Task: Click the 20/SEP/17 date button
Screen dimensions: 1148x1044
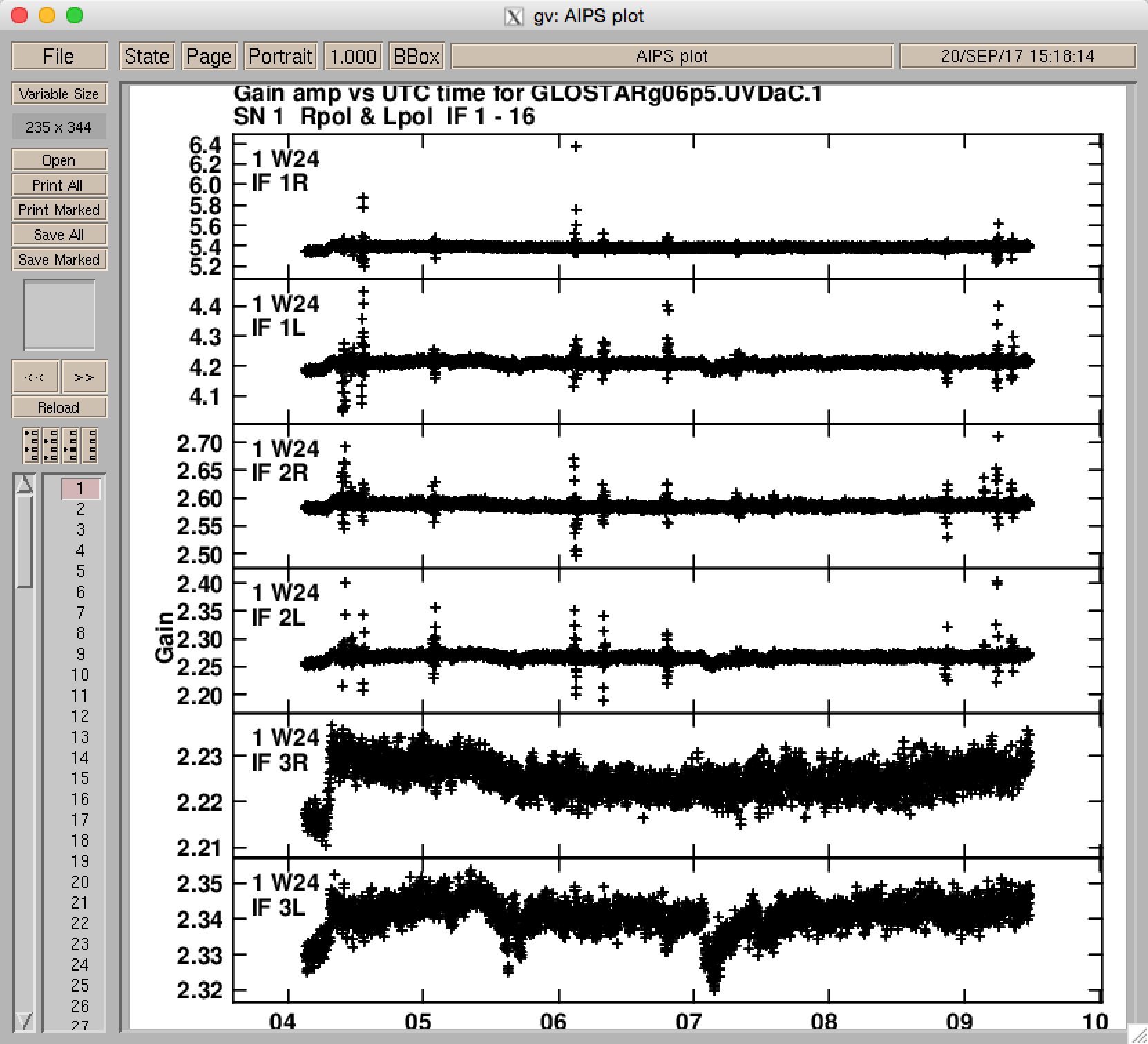Action: (x=1017, y=56)
